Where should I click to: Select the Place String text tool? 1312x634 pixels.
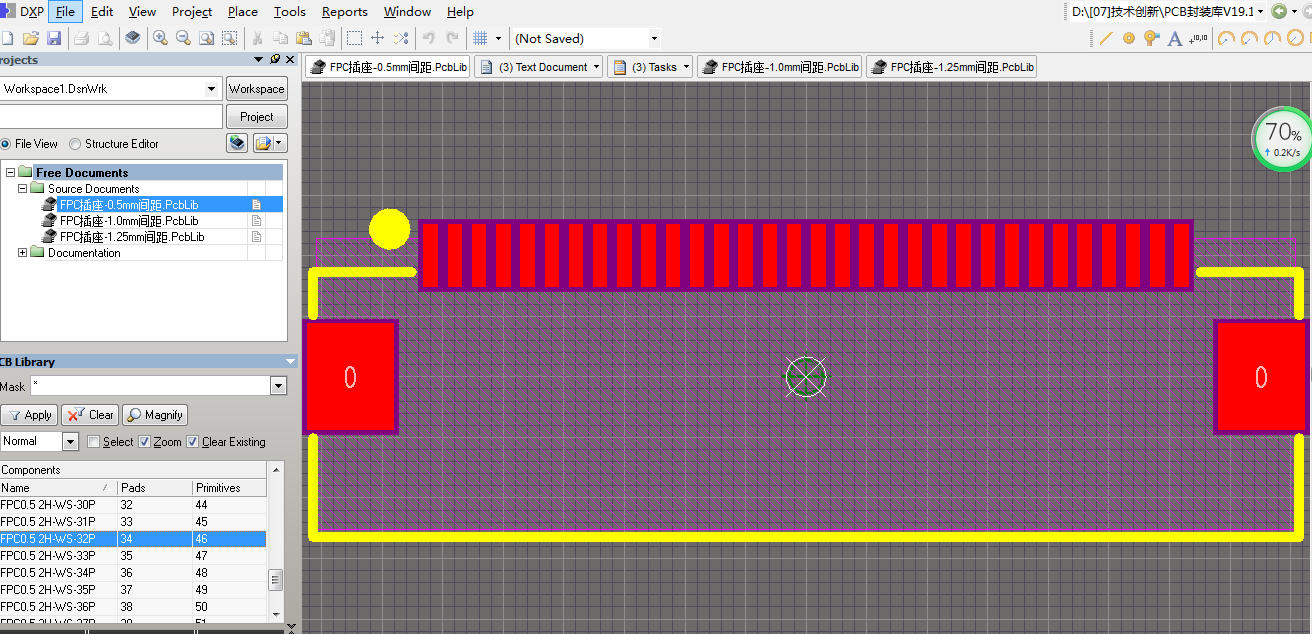(x=1175, y=38)
